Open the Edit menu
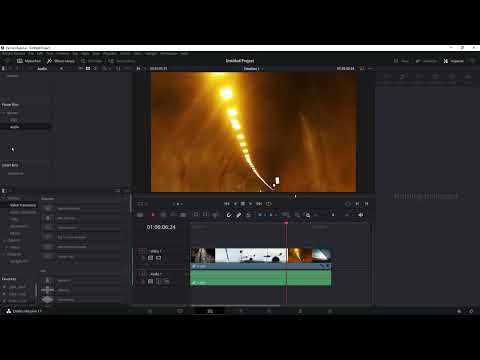This screenshot has width=480, height=360. tap(40, 54)
